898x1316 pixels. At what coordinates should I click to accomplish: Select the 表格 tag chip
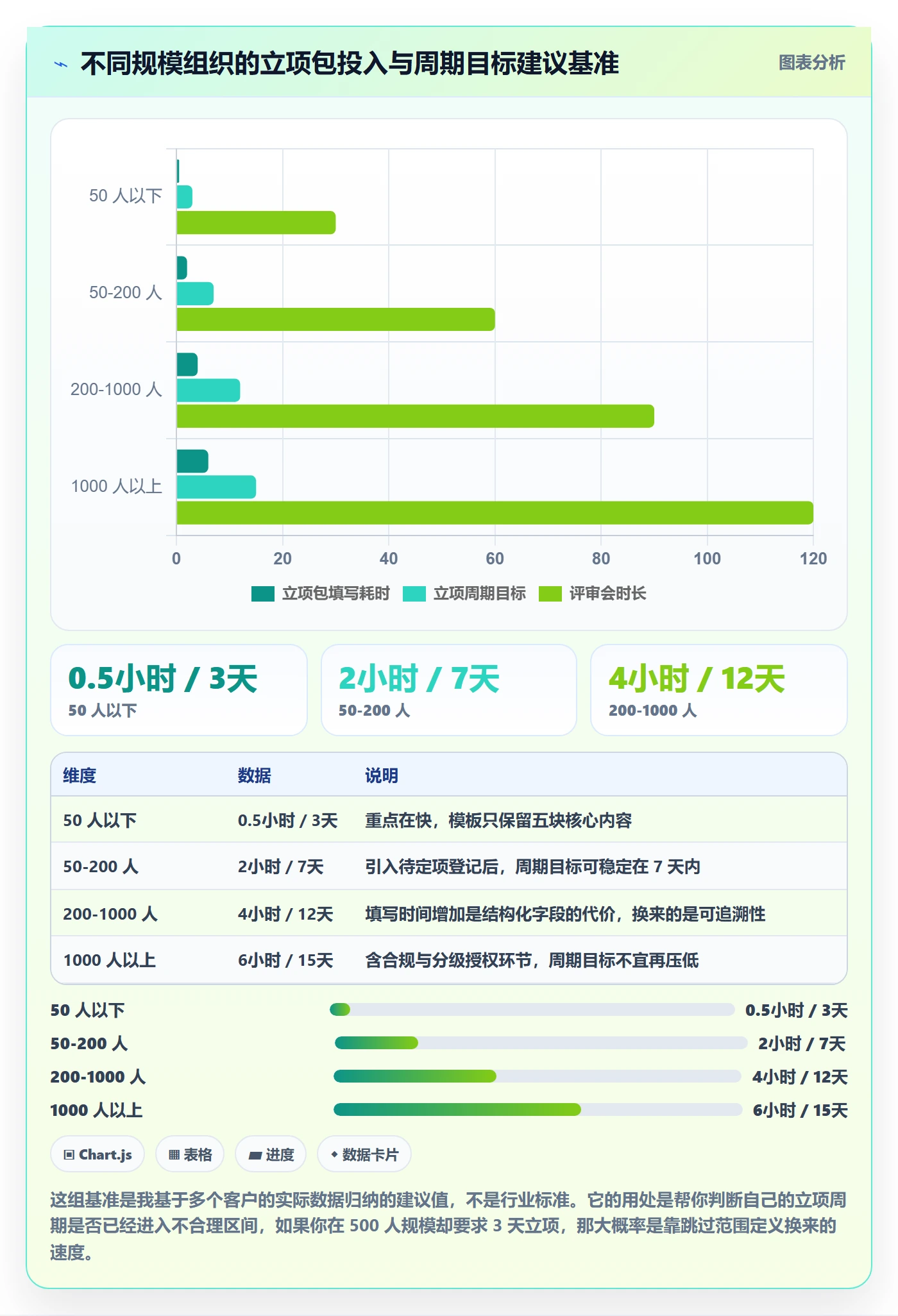[x=190, y=1154]
